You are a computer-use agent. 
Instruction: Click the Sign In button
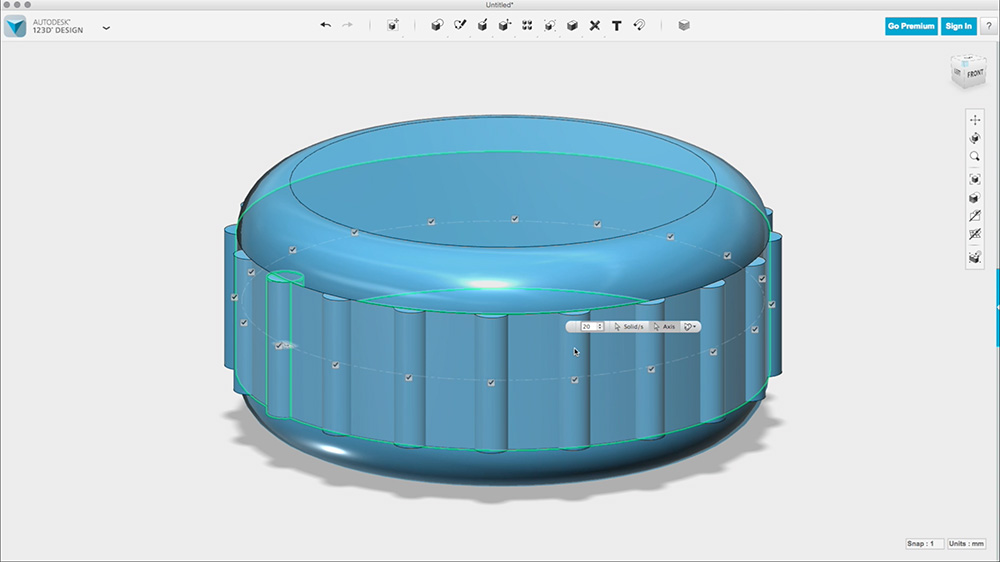pos(959,26)
